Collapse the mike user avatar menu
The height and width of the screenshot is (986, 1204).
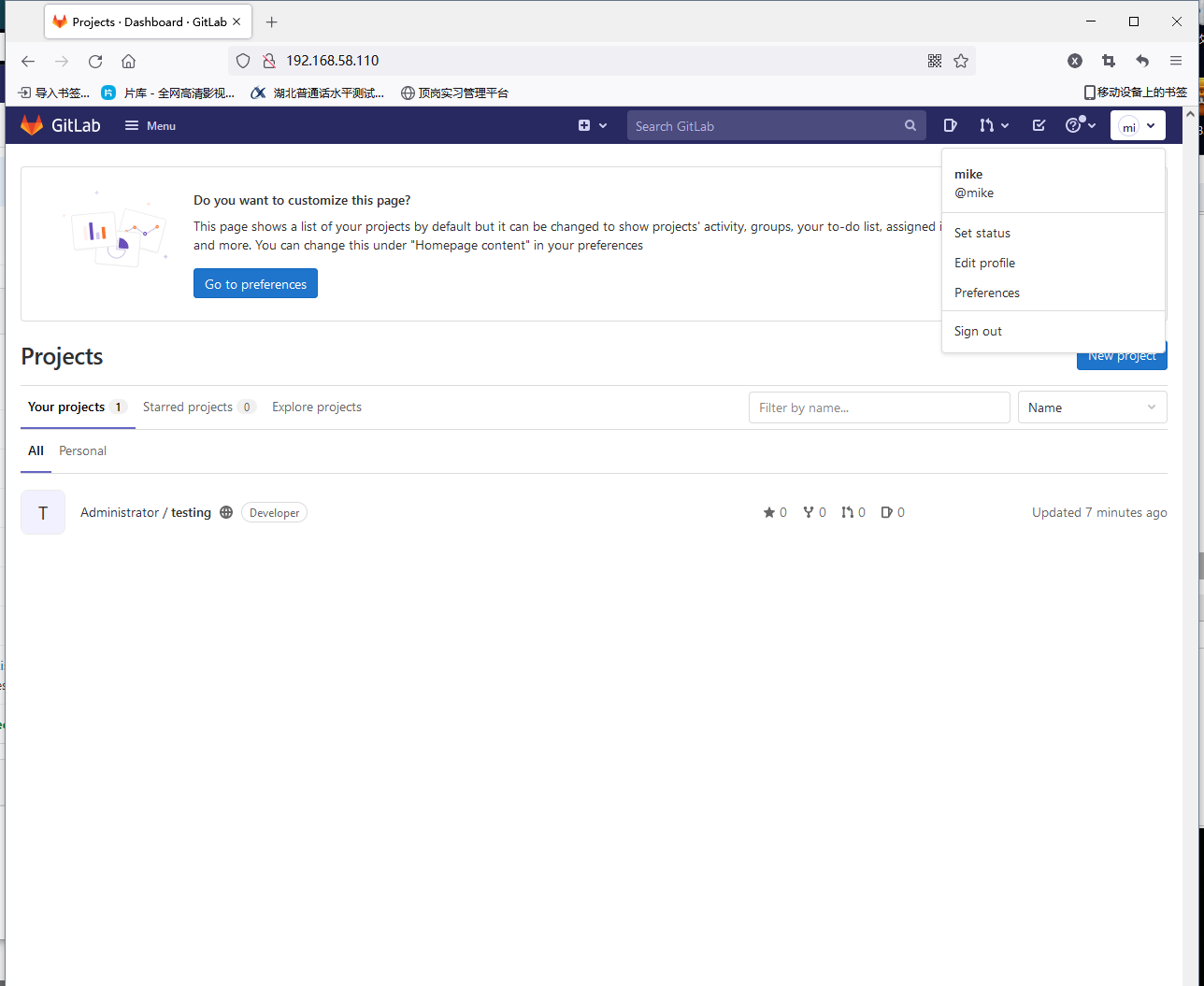tap(1138, 125)
